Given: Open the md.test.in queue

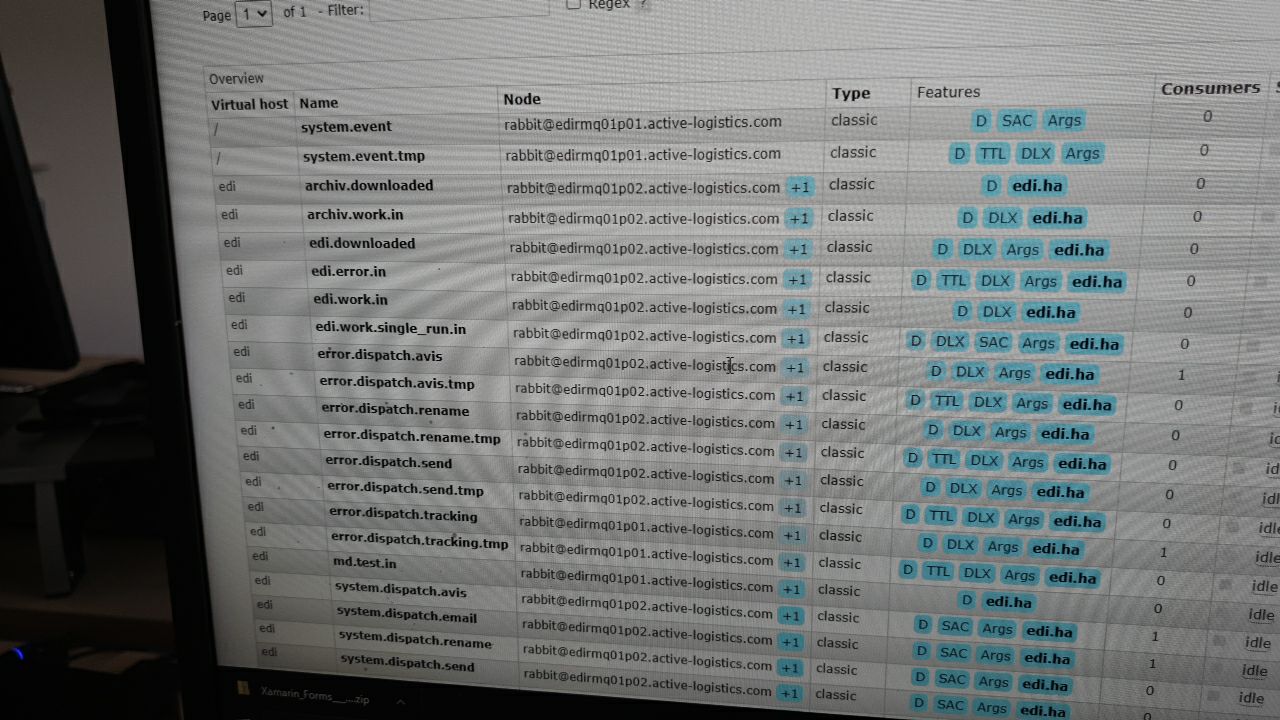Looking at the screenshot, I should (364, 563).
